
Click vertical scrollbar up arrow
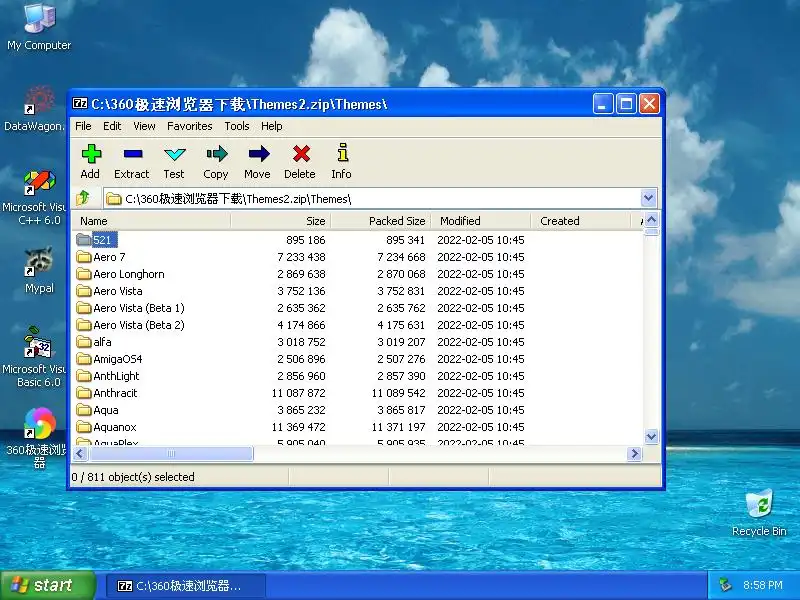(652, 220)
